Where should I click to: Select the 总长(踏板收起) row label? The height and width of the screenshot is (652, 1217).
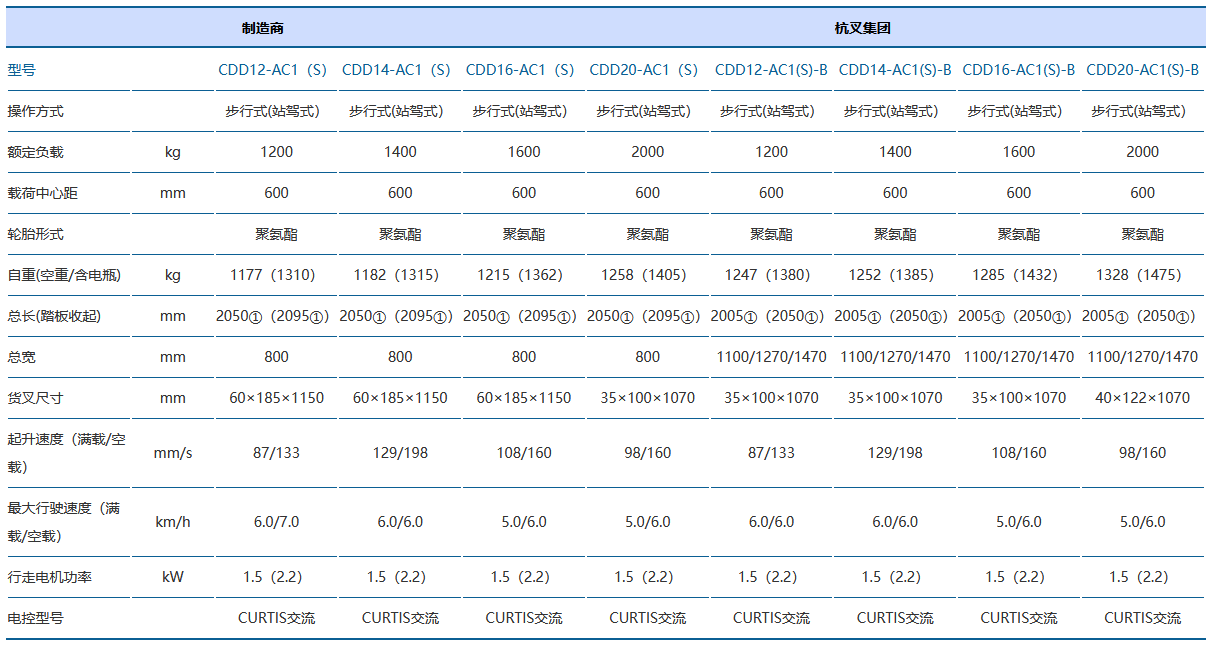coord(54,316)
